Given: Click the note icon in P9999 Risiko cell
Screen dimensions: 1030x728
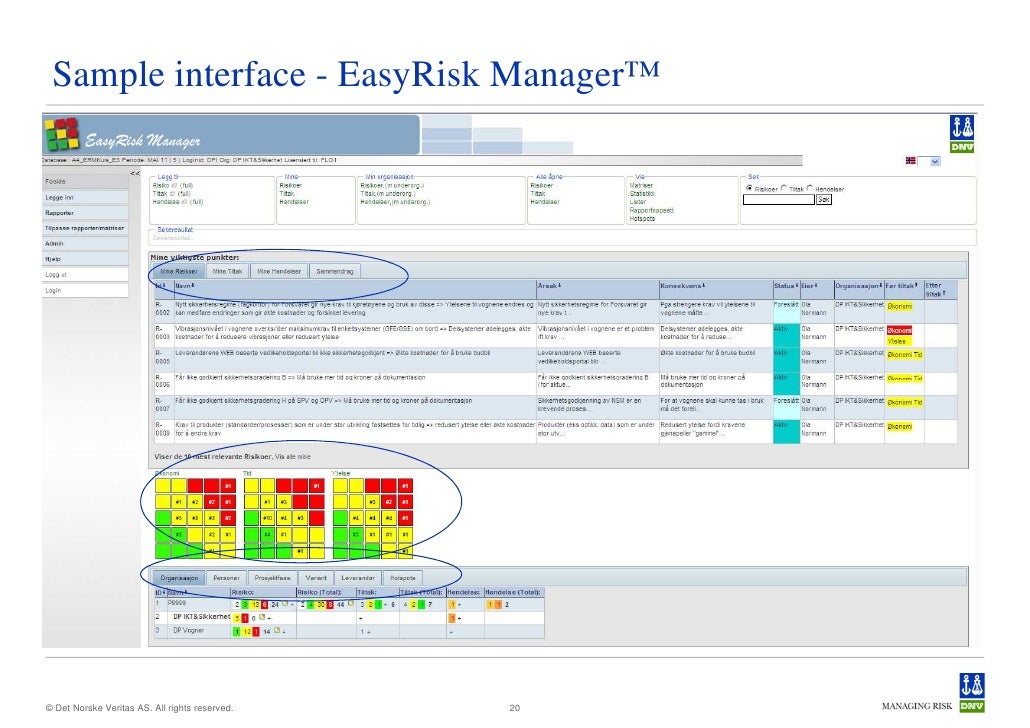Looking at the screenshot, I should pyautogui.click(x=285, y=604).
